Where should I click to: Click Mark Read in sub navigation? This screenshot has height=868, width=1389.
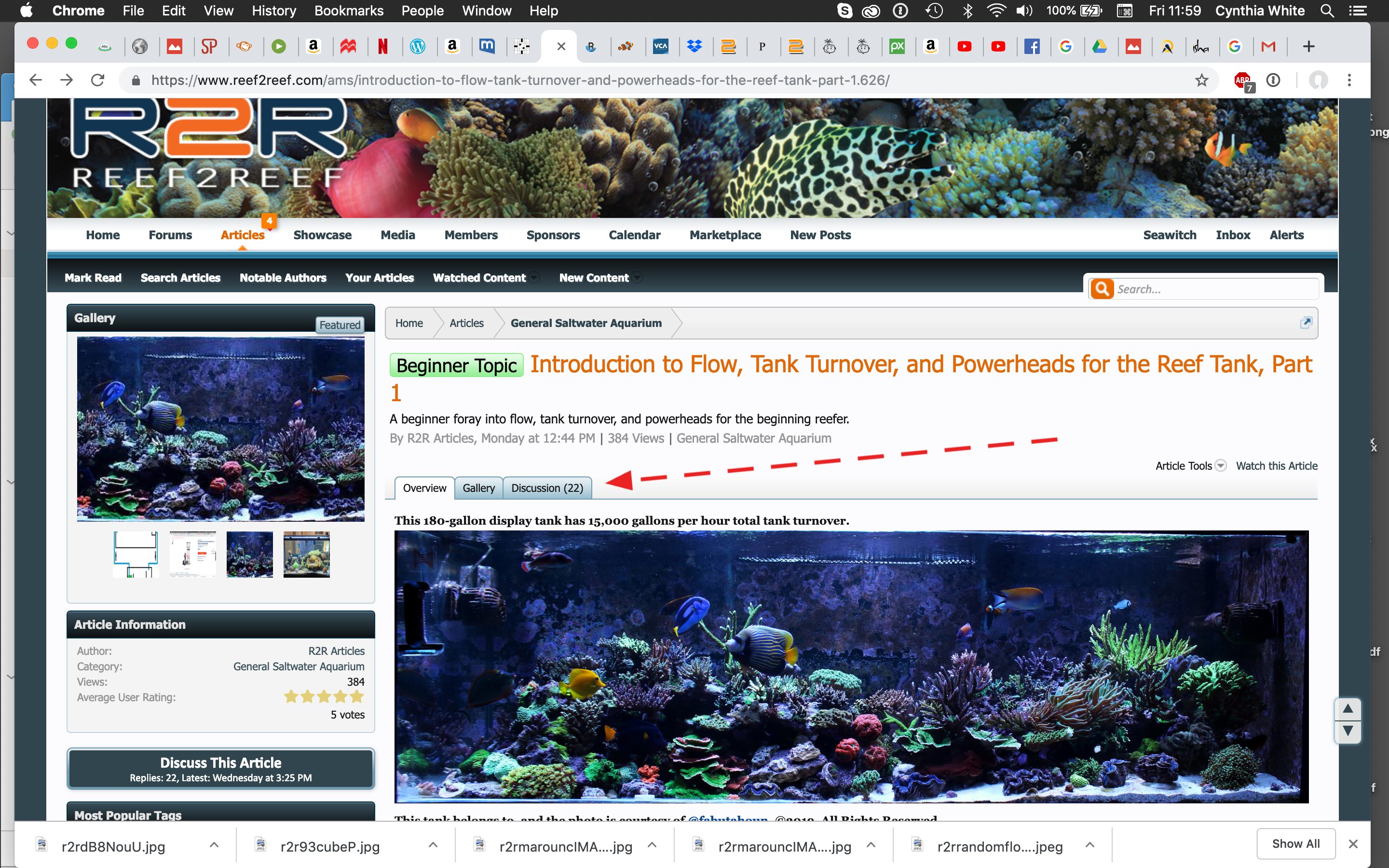(x=93, y=278)
